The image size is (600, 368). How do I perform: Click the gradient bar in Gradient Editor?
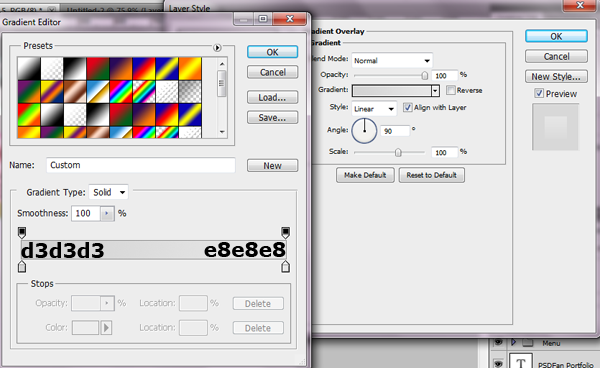[x=153, y=250]
